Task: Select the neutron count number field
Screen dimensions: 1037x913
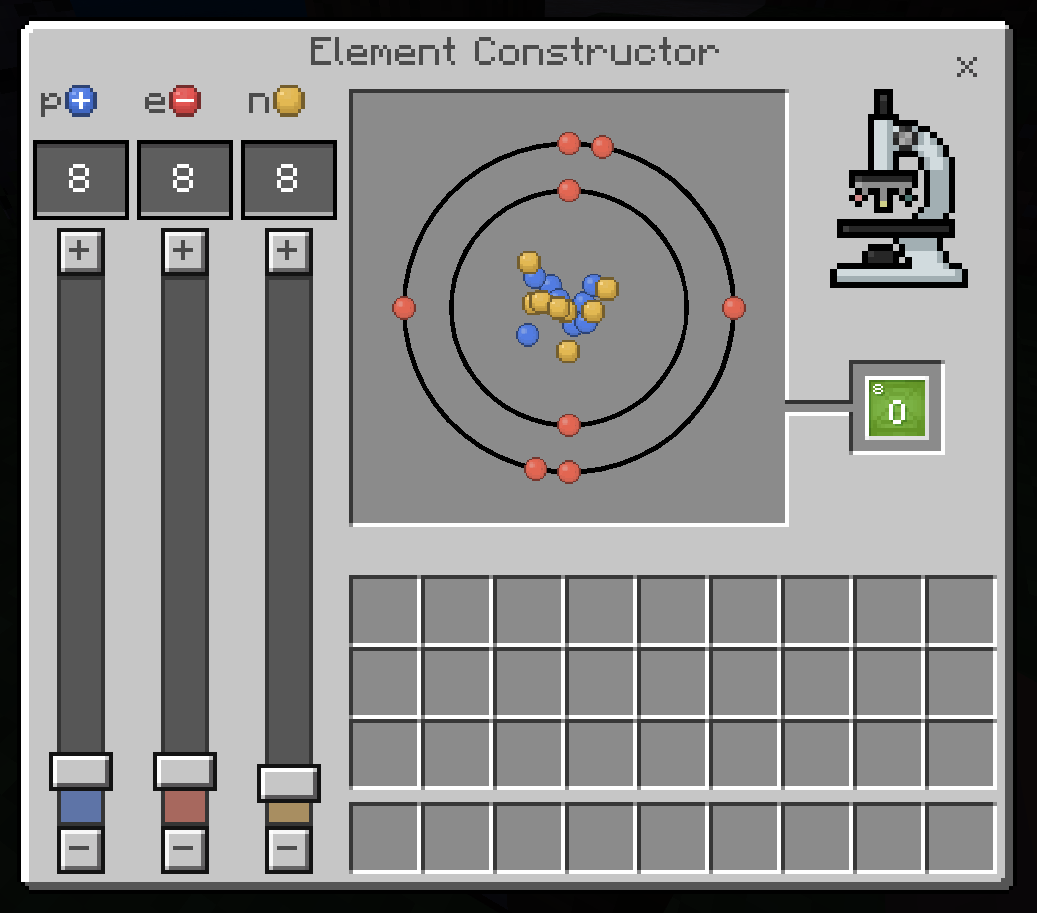Action: [x=289, y=180]
